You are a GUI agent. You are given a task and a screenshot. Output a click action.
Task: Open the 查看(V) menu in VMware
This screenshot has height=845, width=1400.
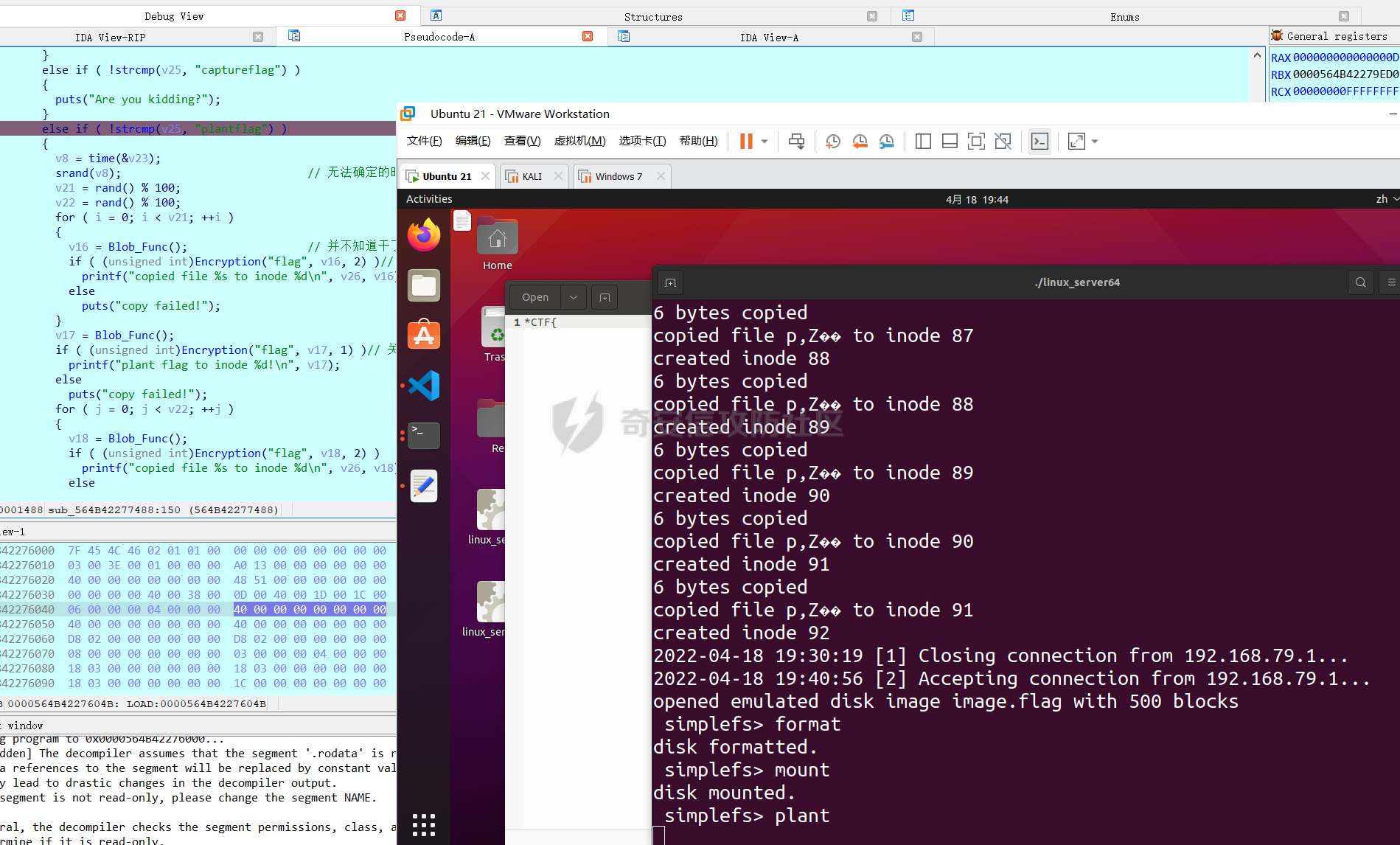coord(522,141)
